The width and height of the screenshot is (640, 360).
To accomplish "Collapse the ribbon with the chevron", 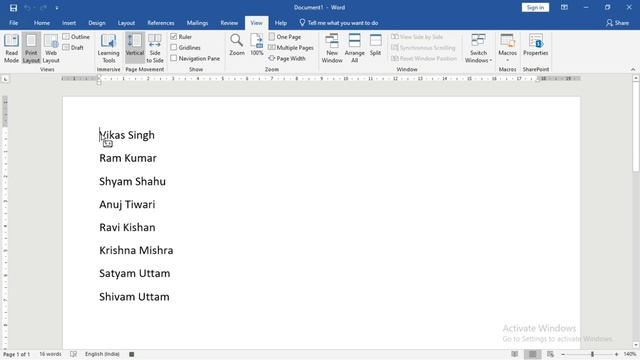I will click(633, 69).
